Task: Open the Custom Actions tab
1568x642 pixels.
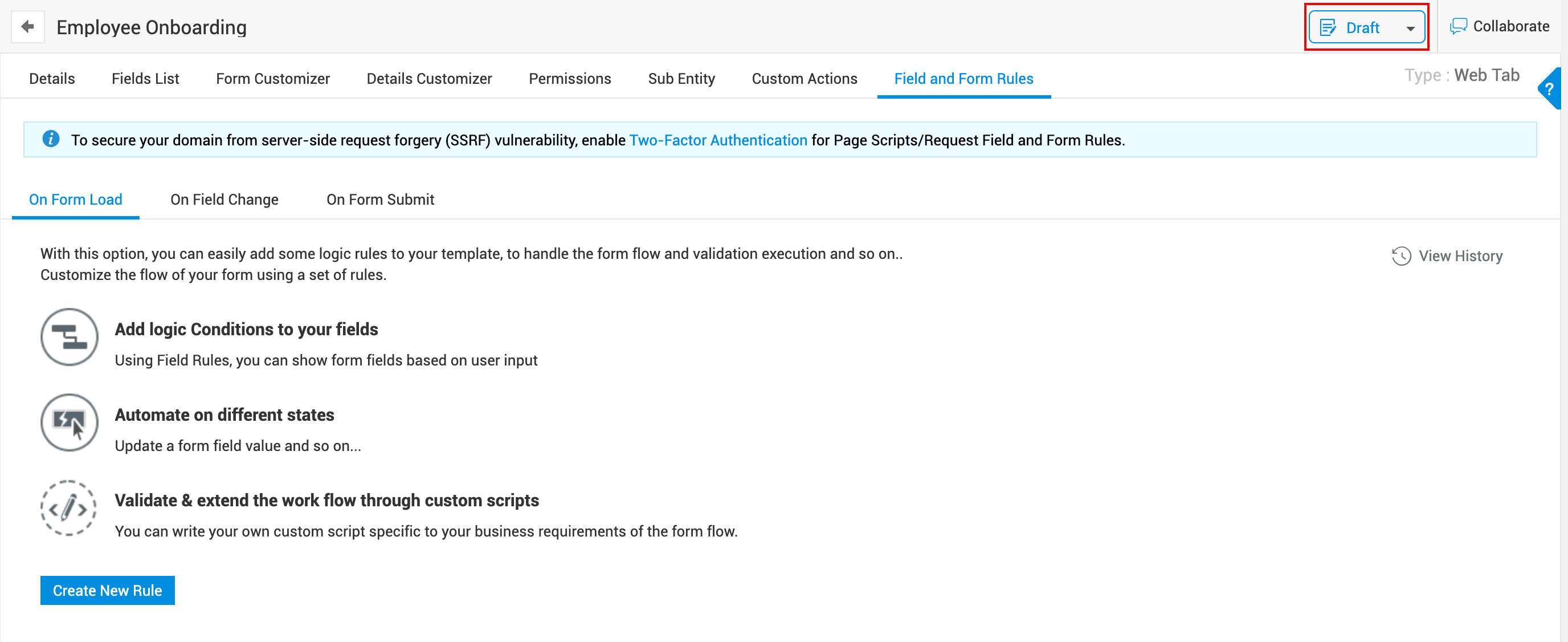Action: pos(804,79)
